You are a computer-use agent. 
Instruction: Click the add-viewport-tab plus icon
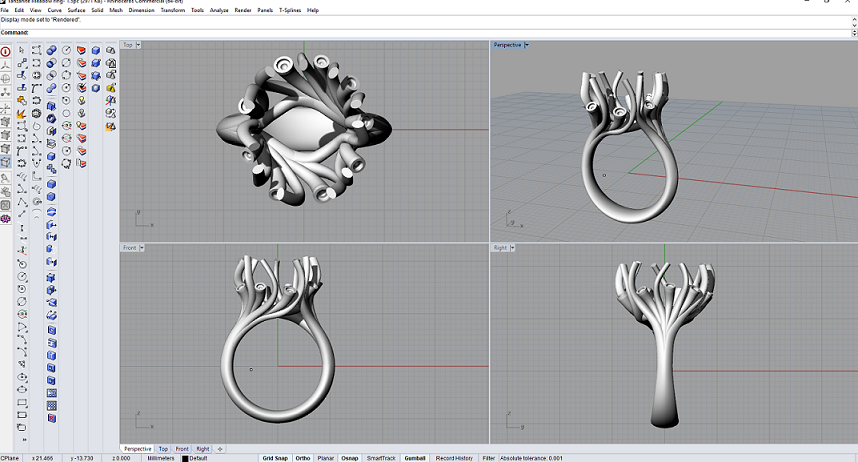point(220,449)
